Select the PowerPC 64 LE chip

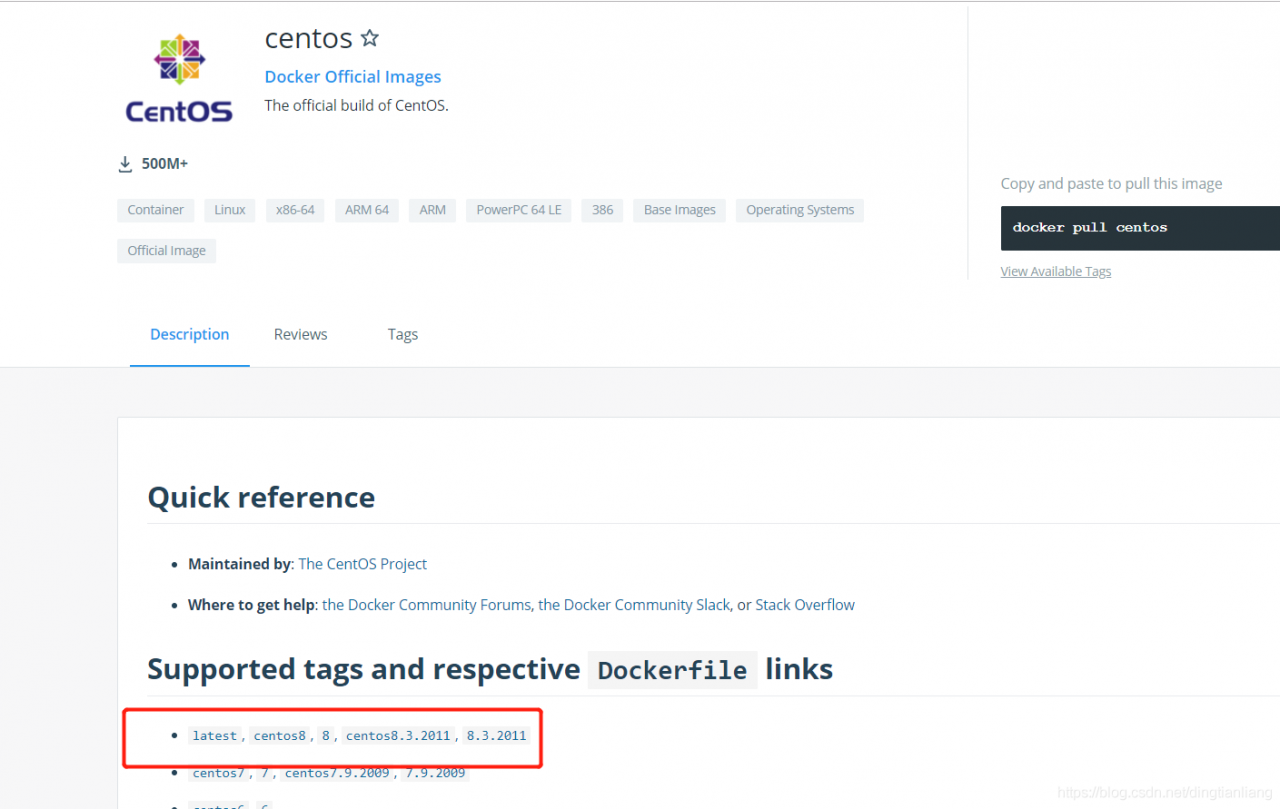[x=519, y=210]
